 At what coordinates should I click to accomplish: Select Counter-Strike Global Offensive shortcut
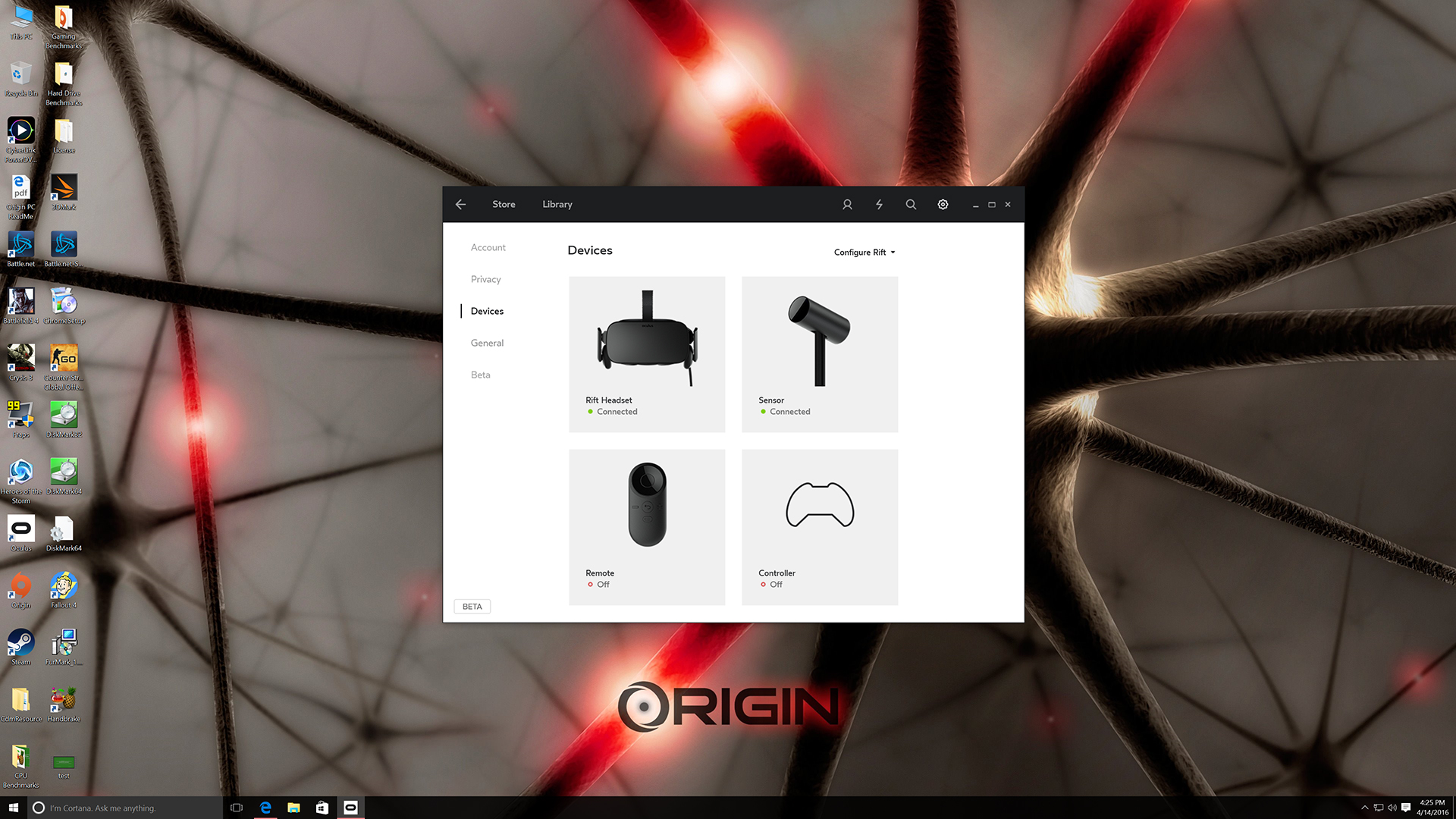[64, 368]
